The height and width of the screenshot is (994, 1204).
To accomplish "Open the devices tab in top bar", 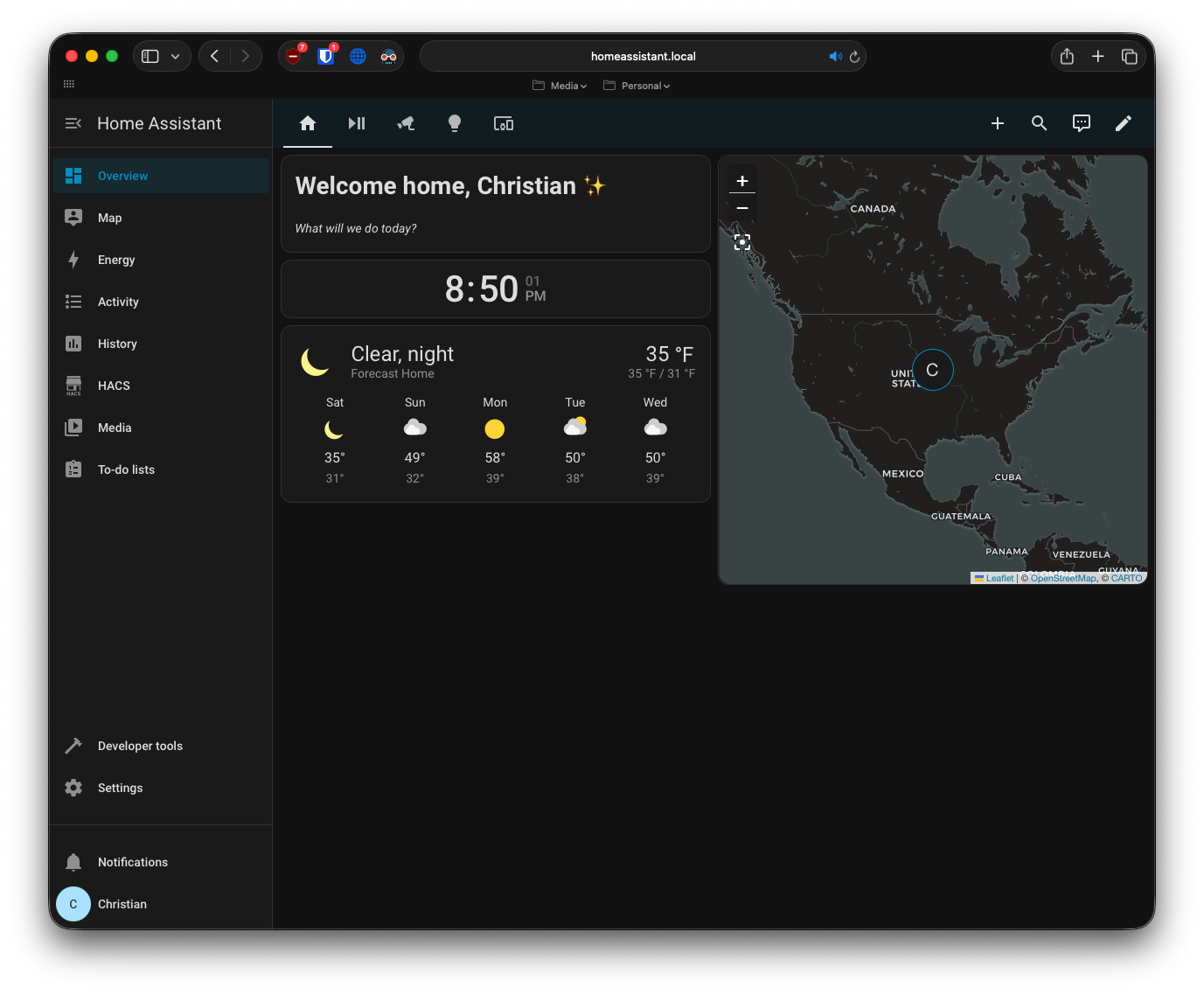I will (504, 123).
